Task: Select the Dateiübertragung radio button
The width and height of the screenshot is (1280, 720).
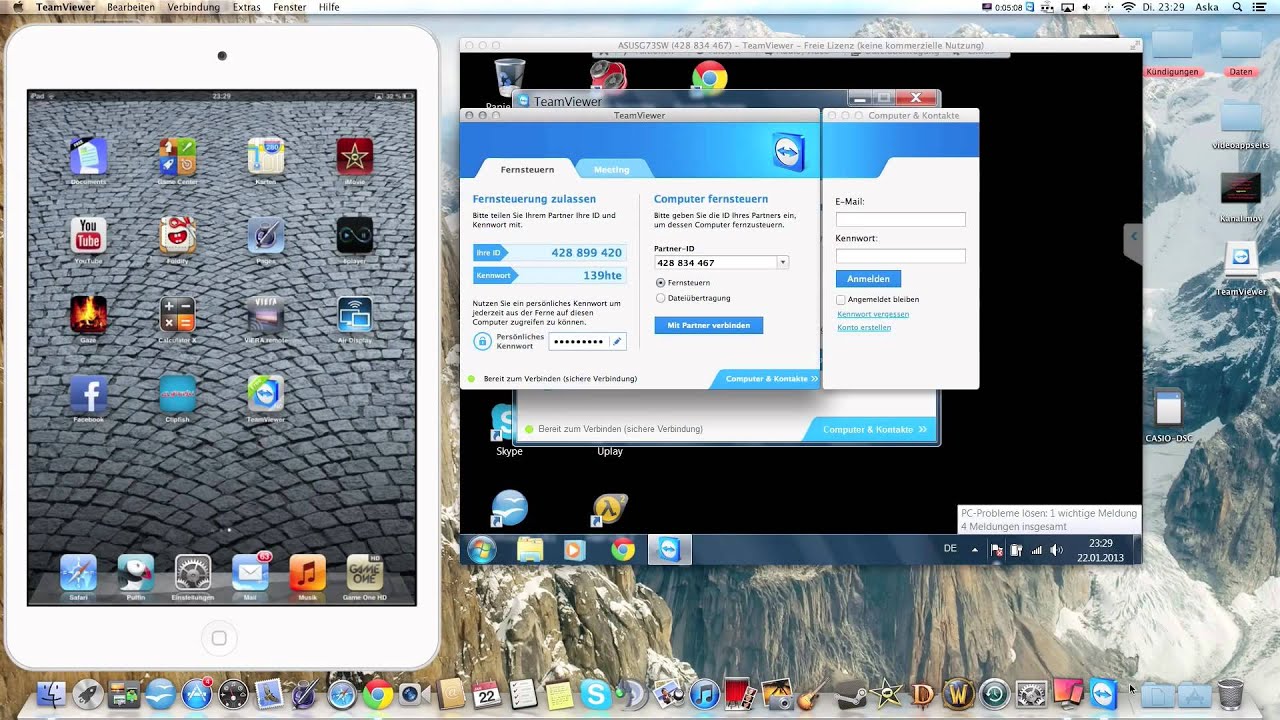Action: [660, 298]
